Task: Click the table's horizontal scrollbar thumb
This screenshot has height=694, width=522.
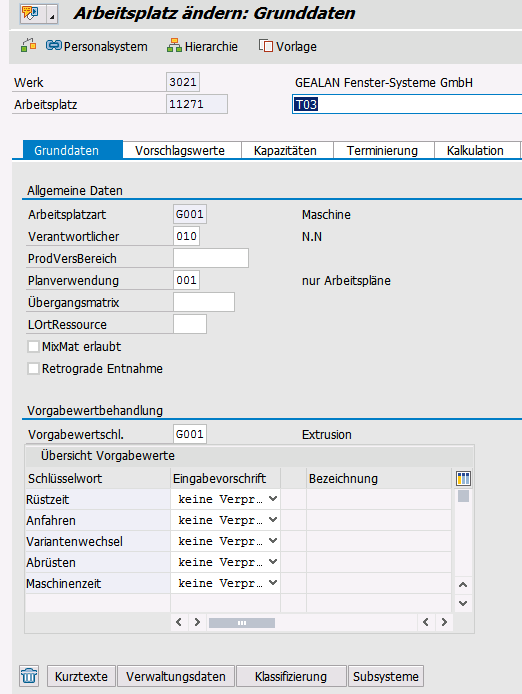Action: tap(242, 623)
